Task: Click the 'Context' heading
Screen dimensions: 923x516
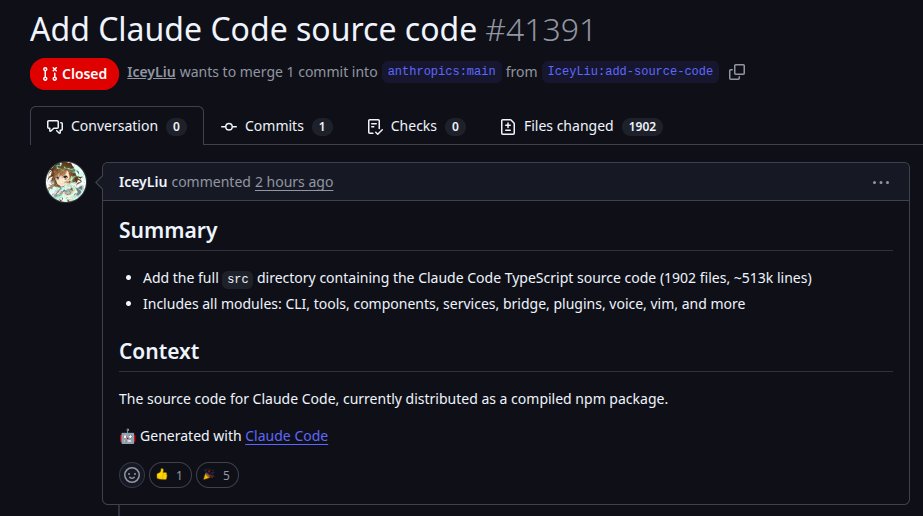Action: tap(159, 351)
